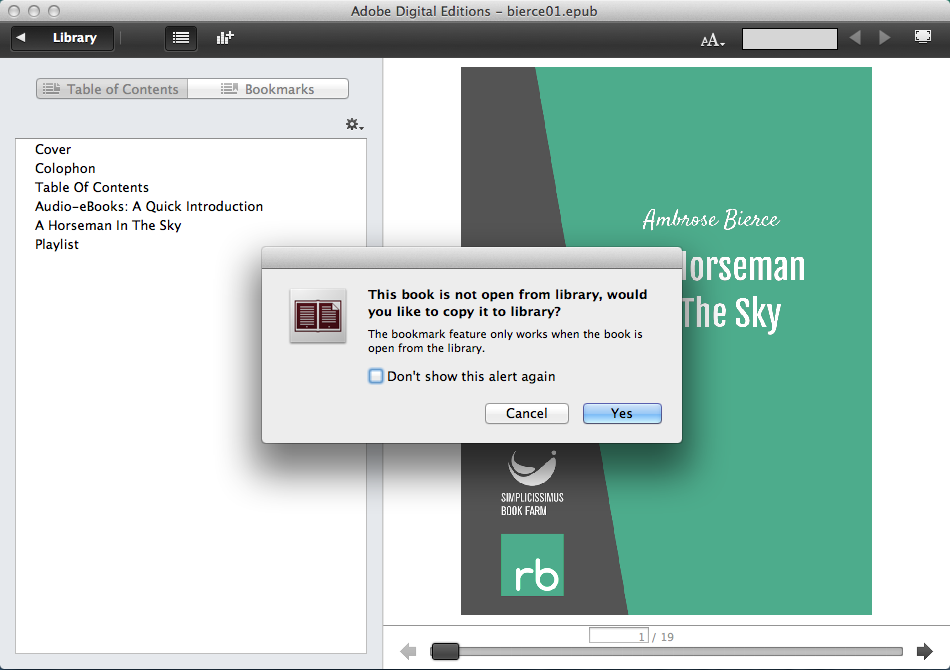The height and width of the screenshot is (670, 950).
Task: Open A Horseman In The Sky chapter
Action: (108, 225)
